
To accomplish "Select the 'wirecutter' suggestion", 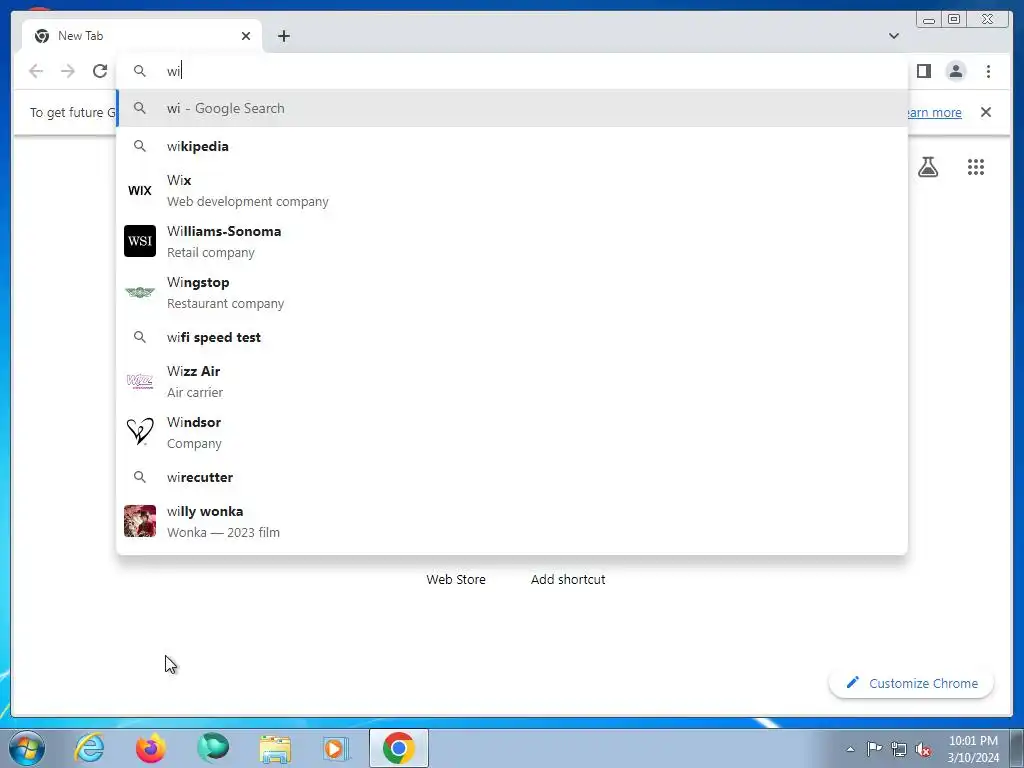I will point(512,477).
